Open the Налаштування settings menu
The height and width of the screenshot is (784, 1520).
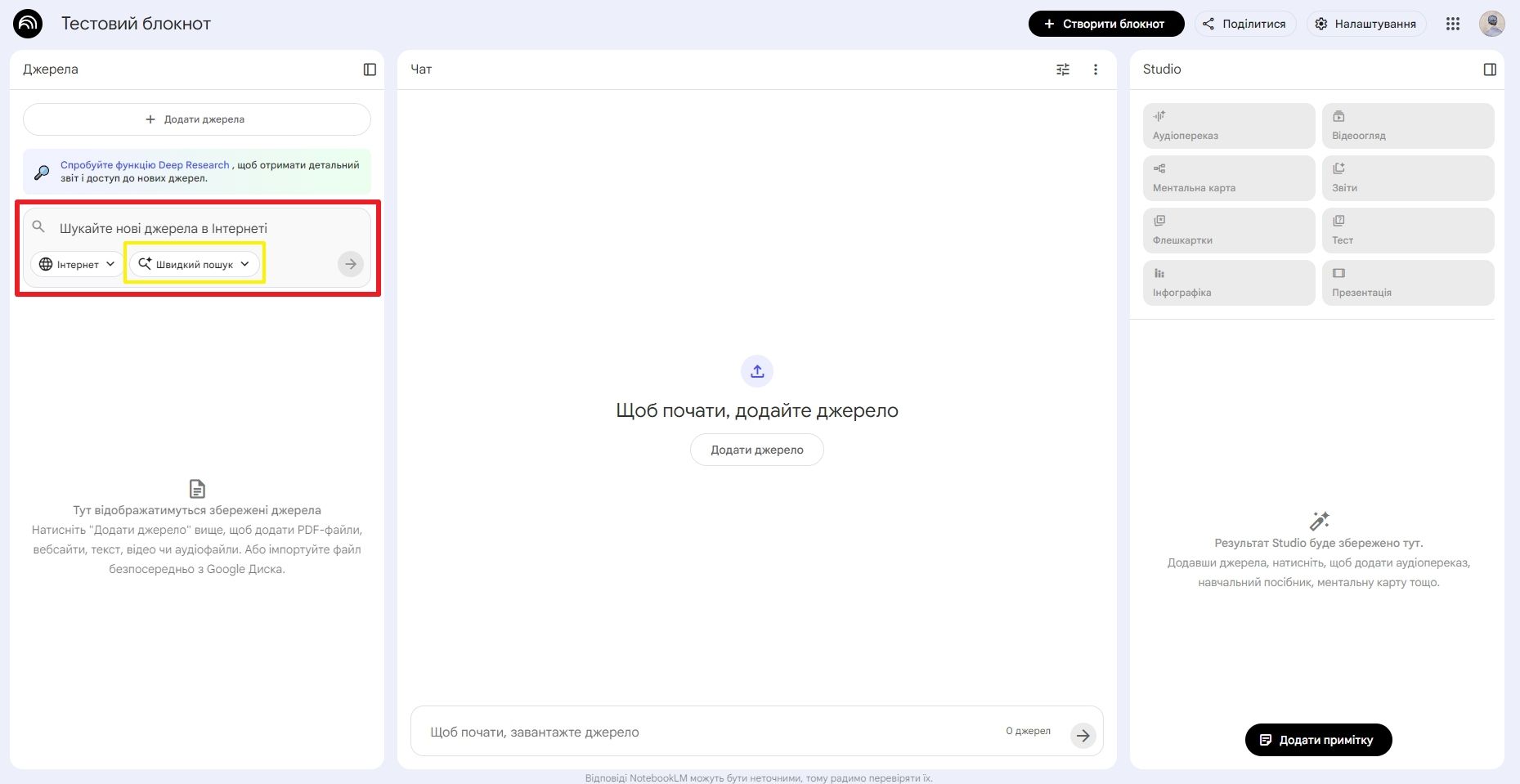click(1365, 24)
